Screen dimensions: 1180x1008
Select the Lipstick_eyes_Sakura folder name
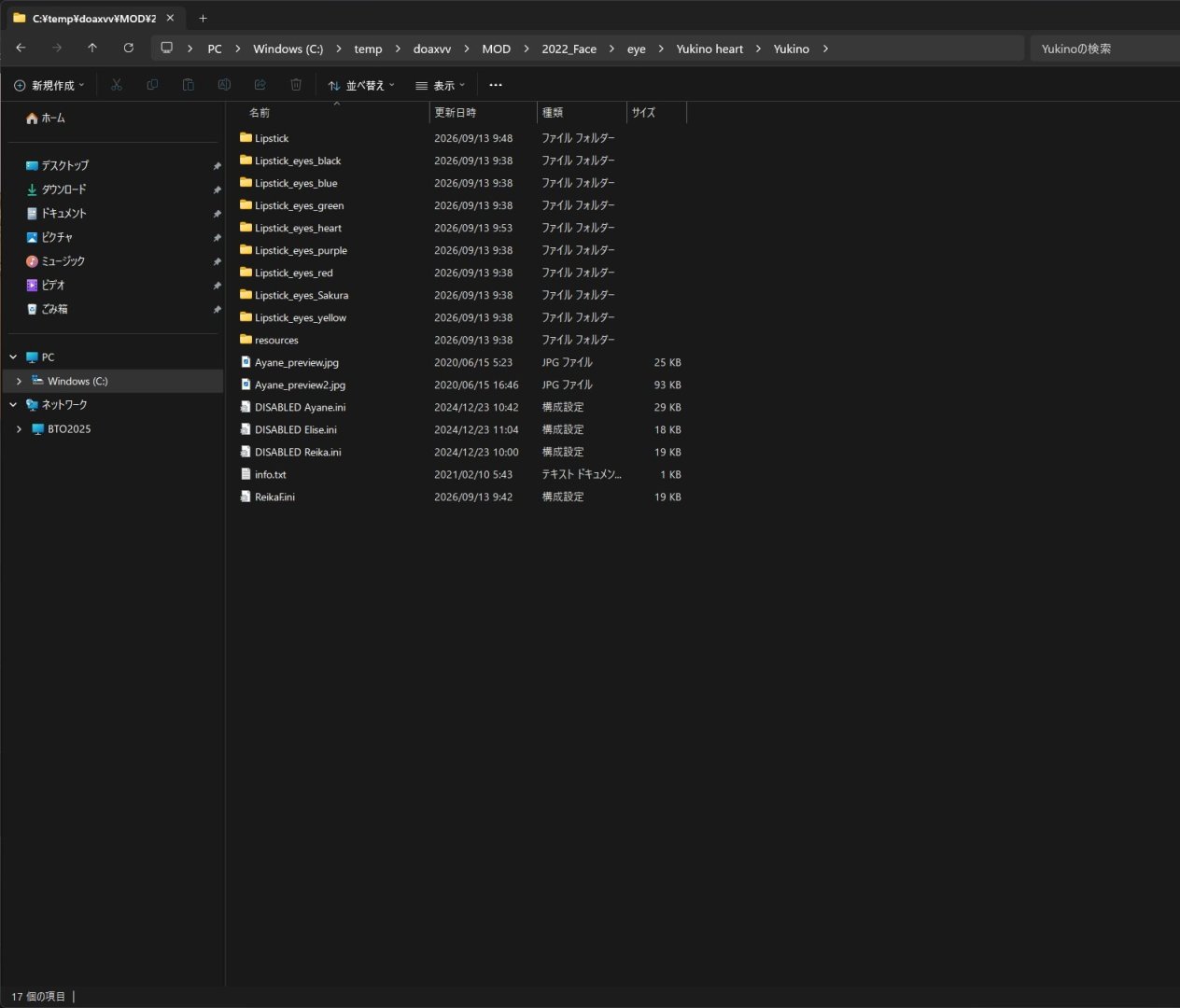pos(302,295)
